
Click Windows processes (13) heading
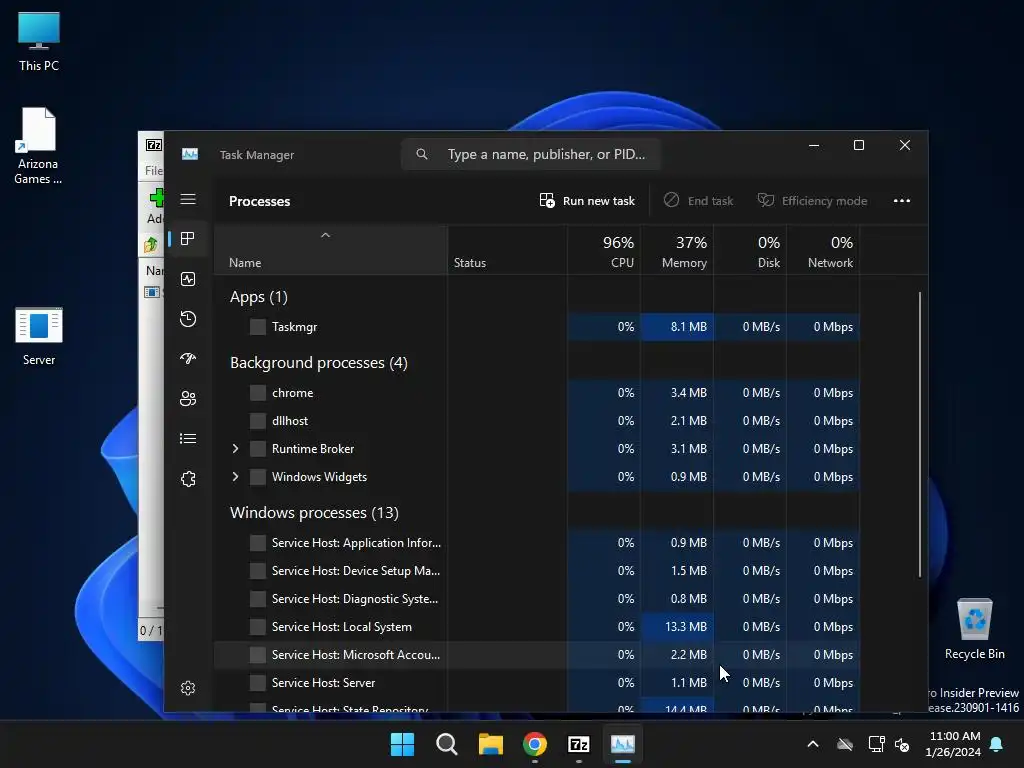pyautogui.click(x=314, y=513)
